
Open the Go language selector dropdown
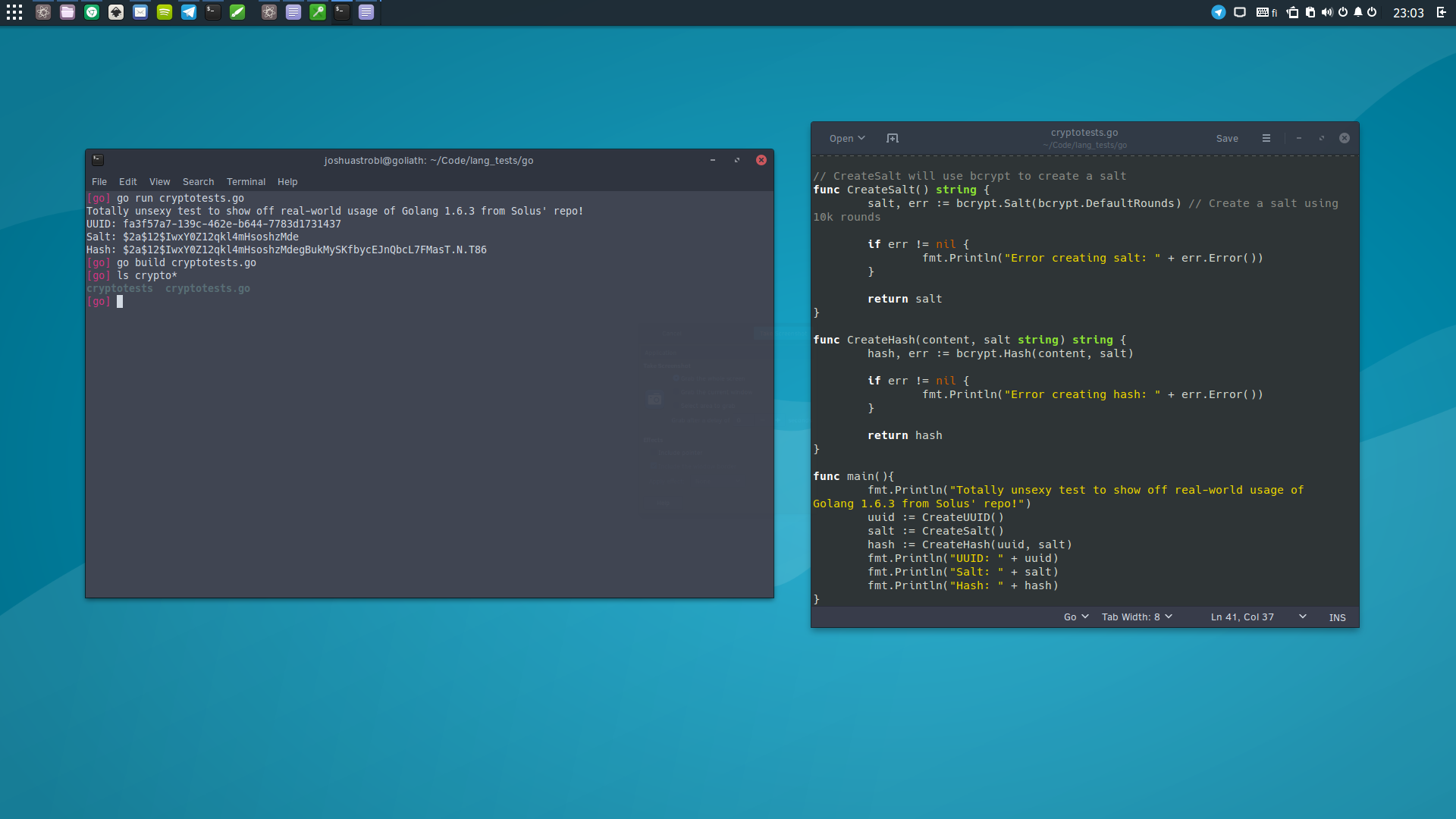(x=1075, y=617)
